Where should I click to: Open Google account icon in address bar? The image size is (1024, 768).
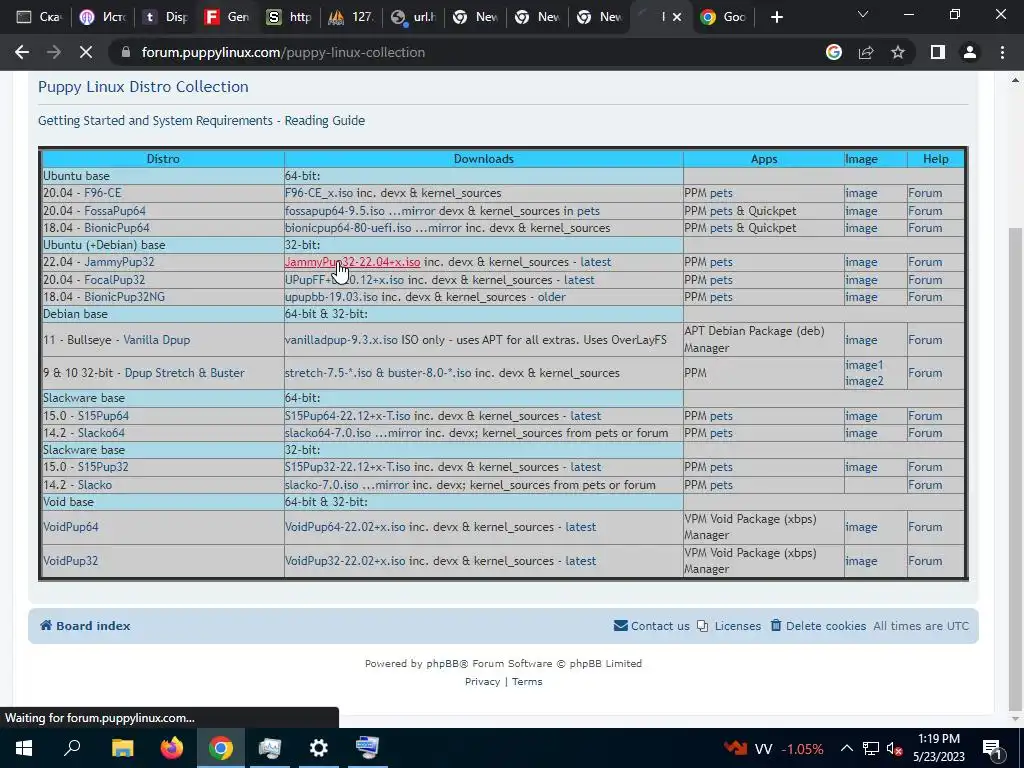[x=833, y=52]
